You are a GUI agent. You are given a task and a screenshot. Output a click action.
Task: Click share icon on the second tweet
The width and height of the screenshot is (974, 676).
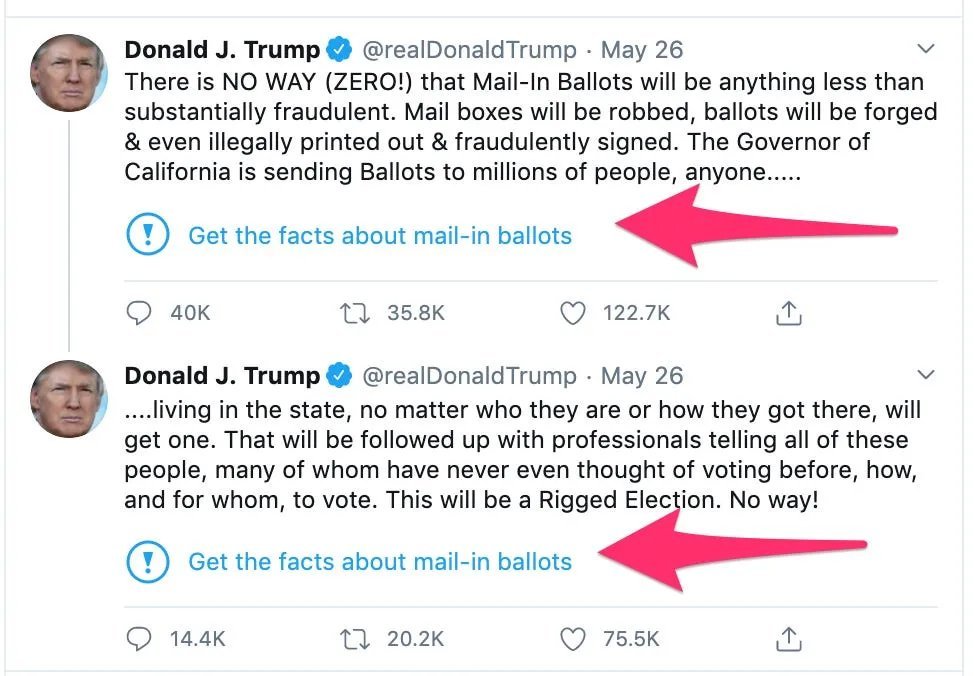789,638
